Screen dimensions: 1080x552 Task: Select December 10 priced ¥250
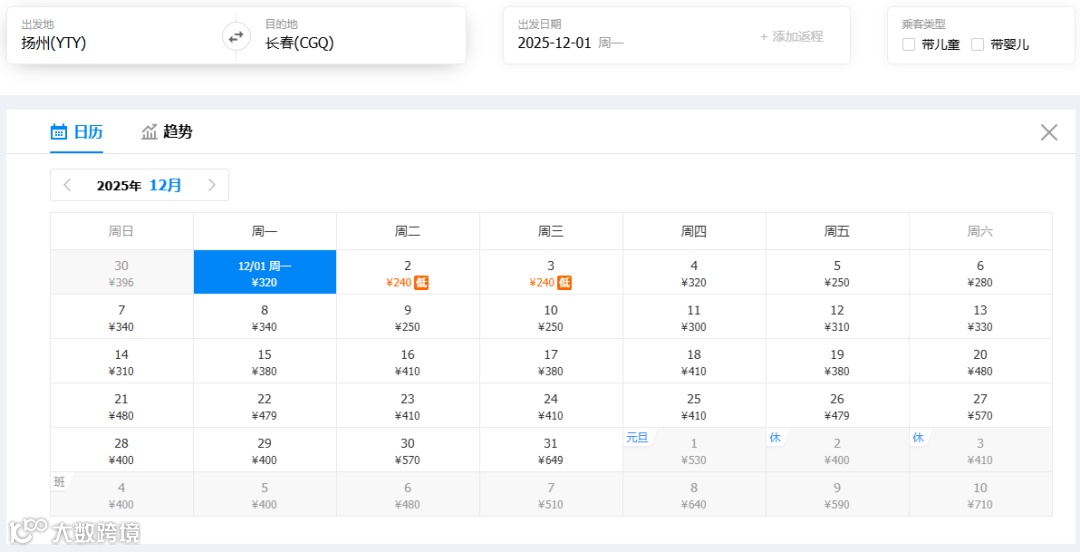(x=551, y=318)
